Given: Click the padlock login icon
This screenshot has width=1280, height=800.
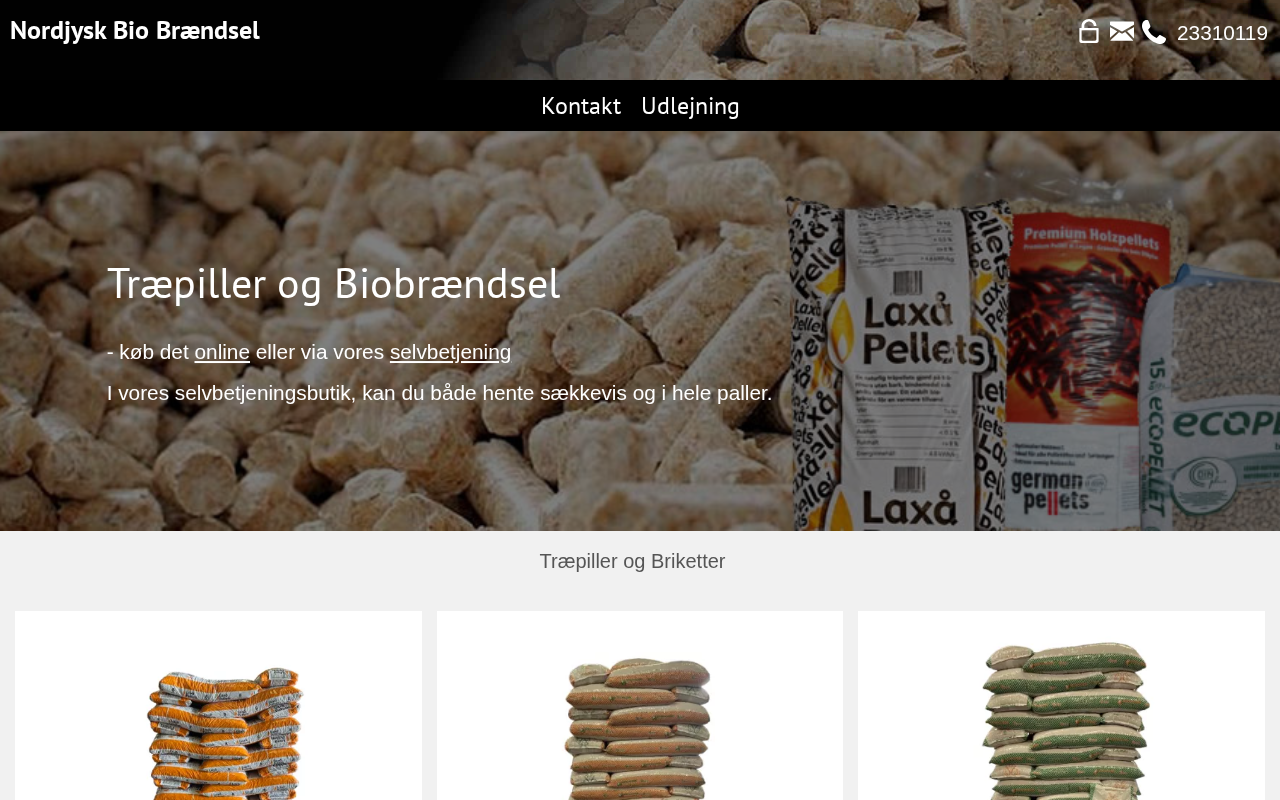Looking at the screenshot, I should [x=1089, y=32].
